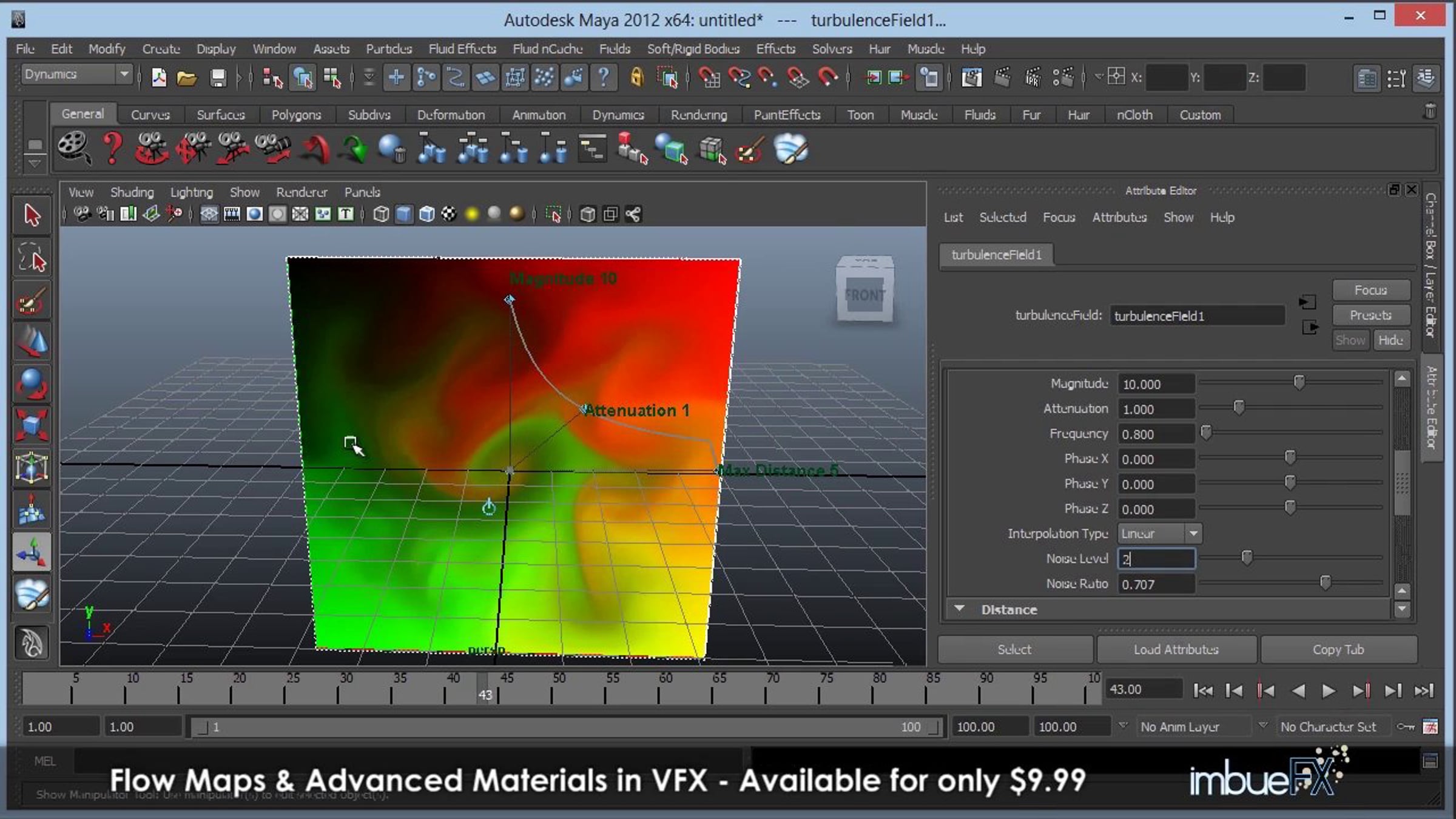1456x819 pixels.
Task: Open the Soft/Rigid Bodies menu
Action: [x=693, y=49]
